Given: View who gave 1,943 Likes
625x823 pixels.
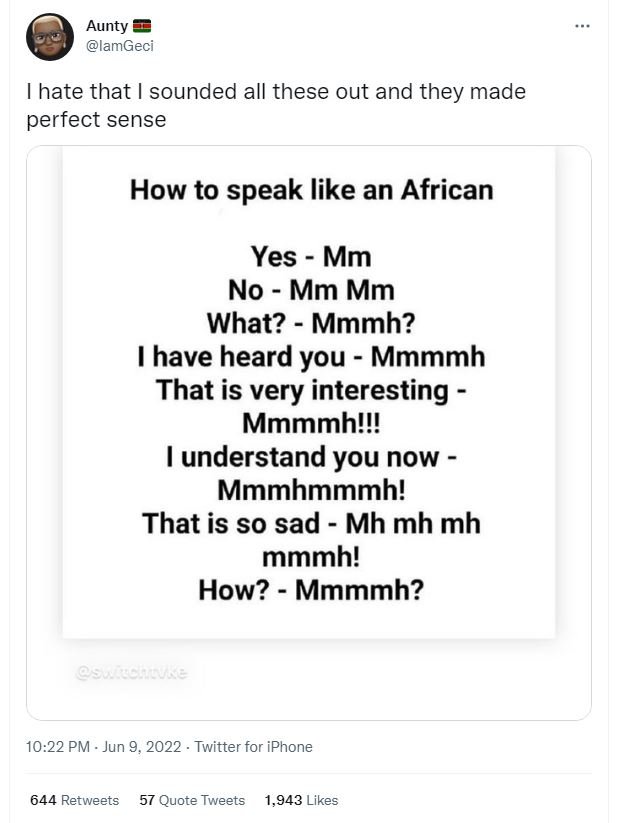Looking at the screenshot, I should pyautogui.click(x=300, y=800).
